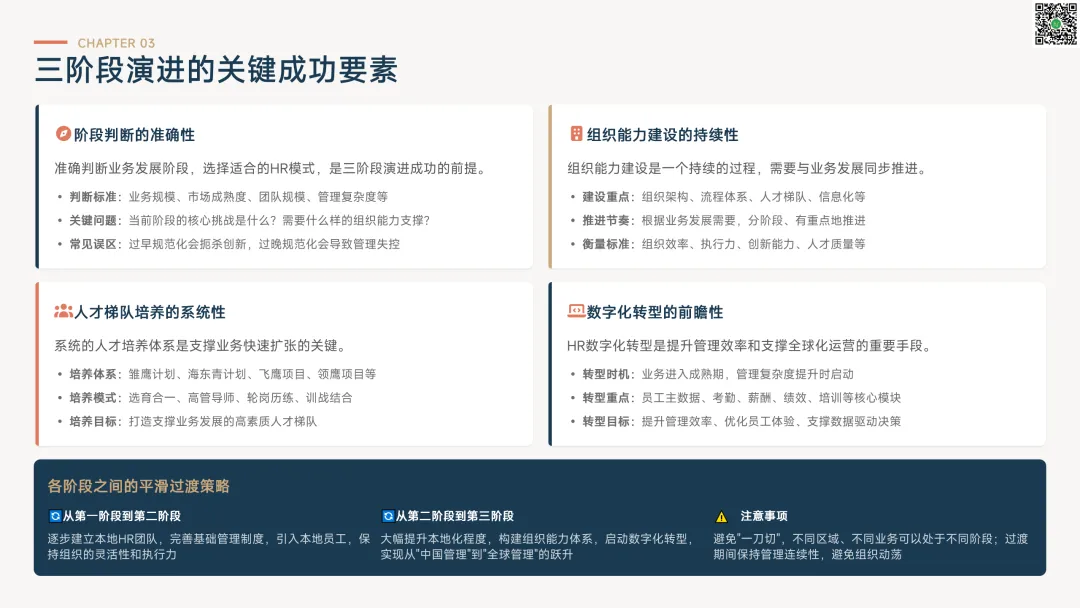Click the paragraph starting 避免"一刀切"

coord(871,547)
